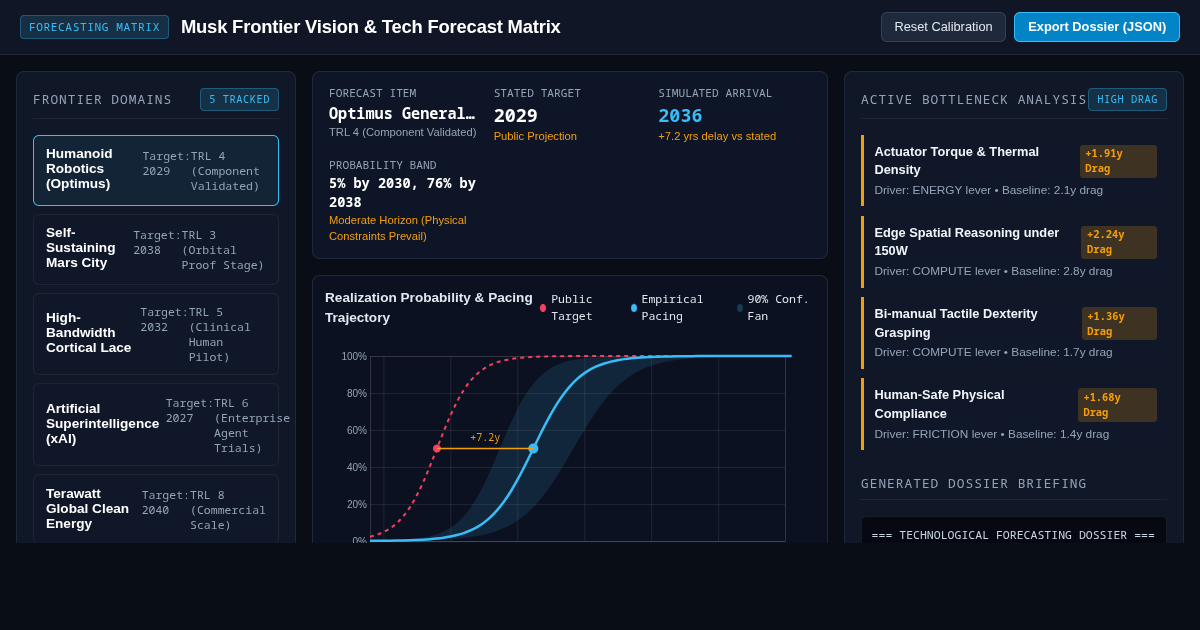Click the Optimus General forecast item title

[402, 114]
